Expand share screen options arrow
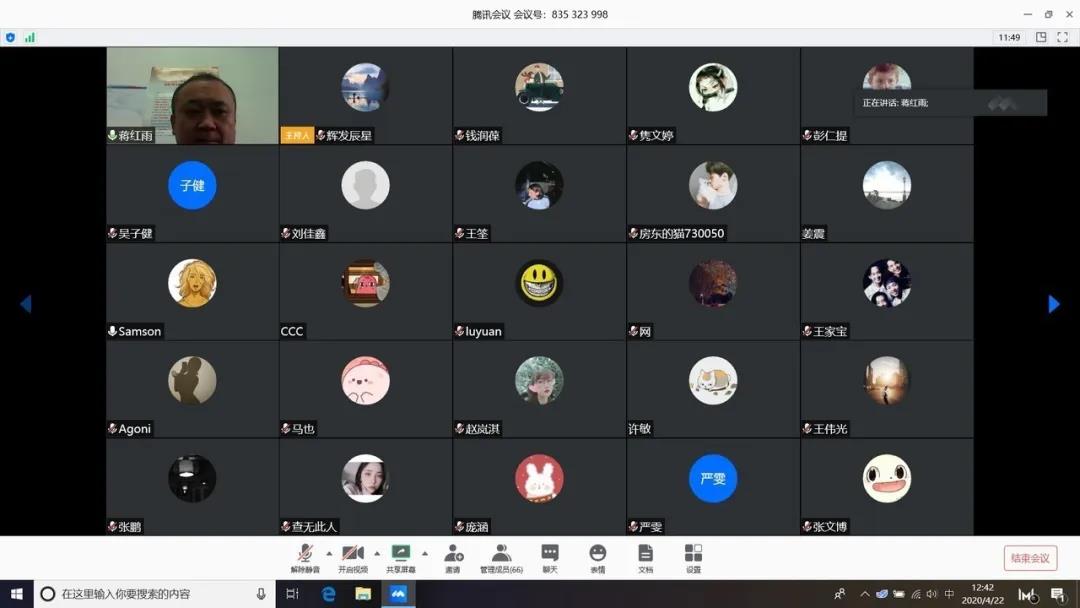This screenshot has width=1080, height=608. 425,553
